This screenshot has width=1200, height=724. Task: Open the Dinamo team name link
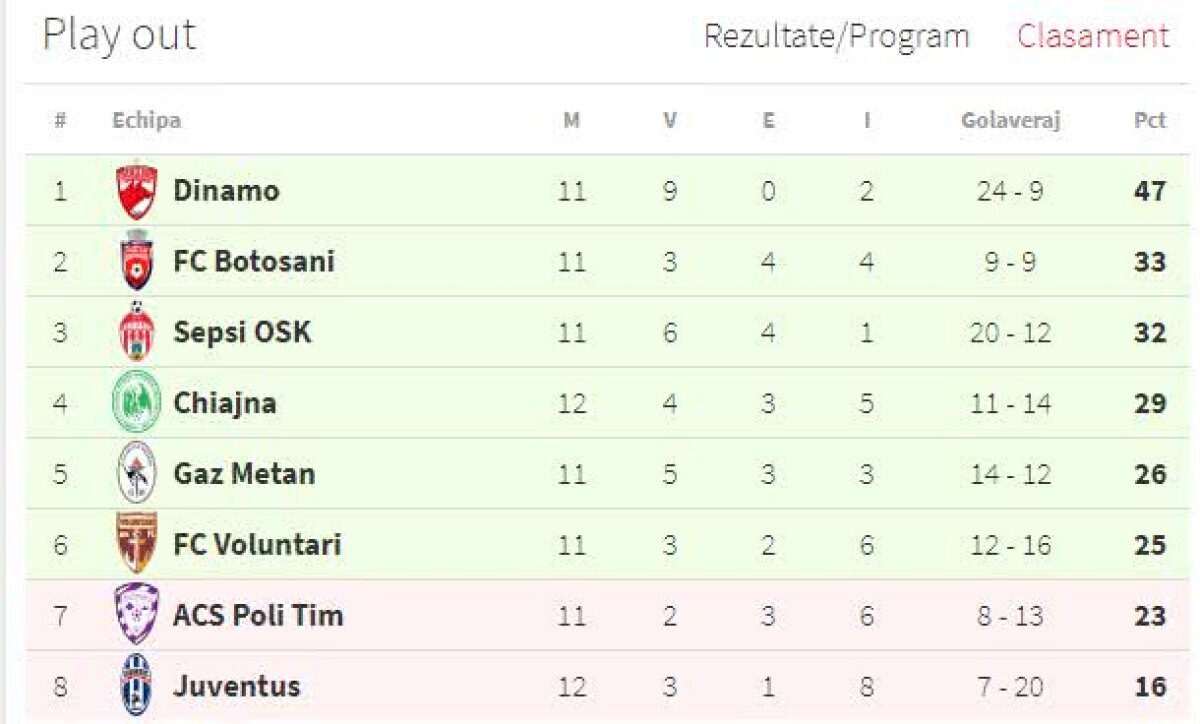click(x=226, y=190)
